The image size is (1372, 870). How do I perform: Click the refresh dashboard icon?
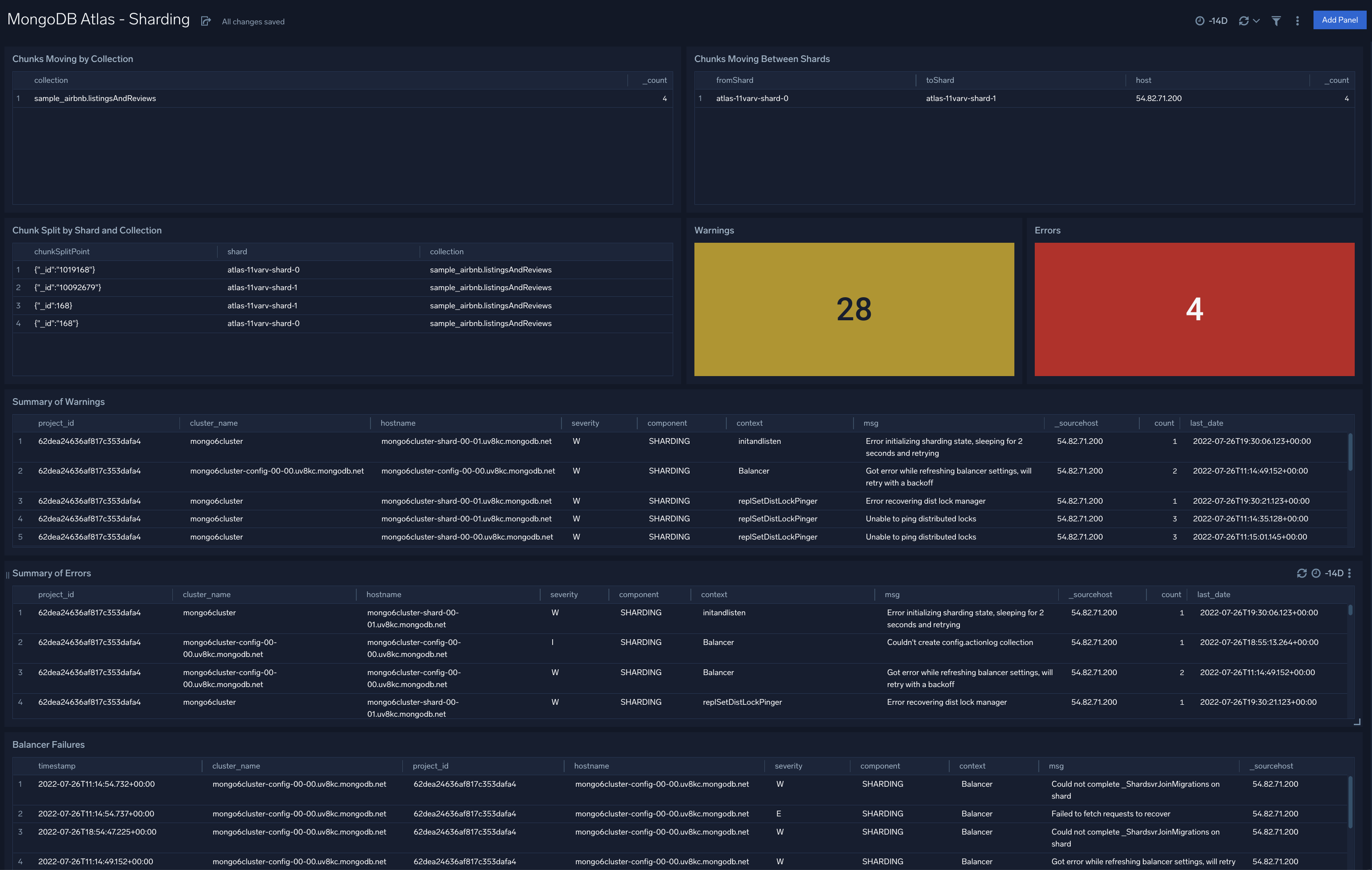(x=1243, y=20)
